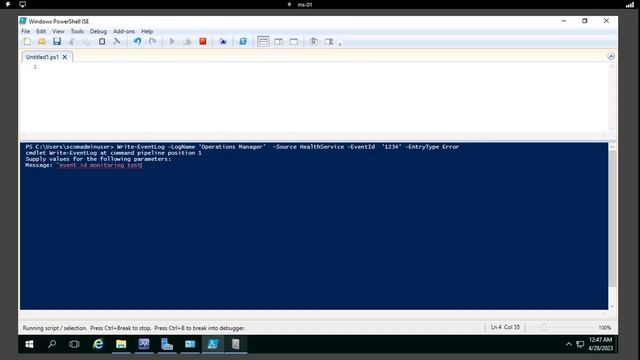Collapse the script pane with the chevron
Screen dimensions: 640x360
(611, 57)
